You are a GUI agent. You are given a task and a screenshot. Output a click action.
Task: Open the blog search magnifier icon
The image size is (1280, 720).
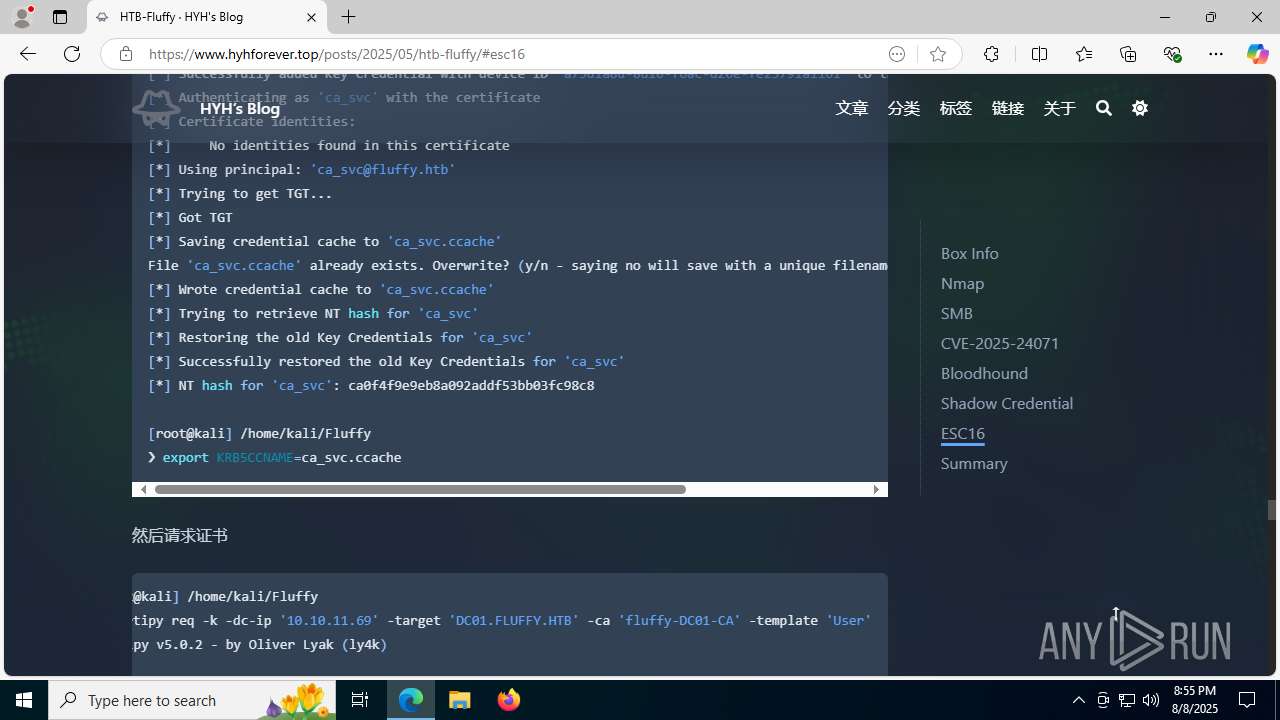pyautogui.click(x=1104, y=108)
